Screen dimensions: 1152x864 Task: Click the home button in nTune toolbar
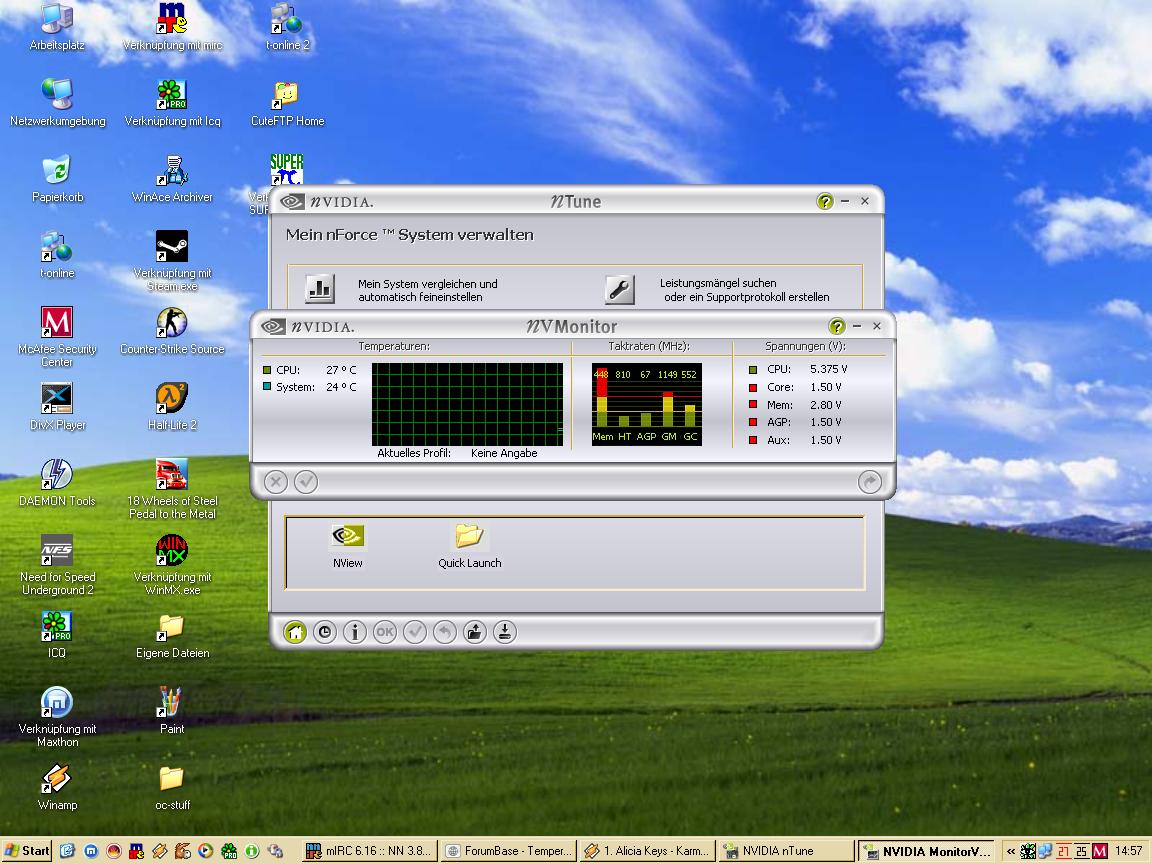point(295,632)
